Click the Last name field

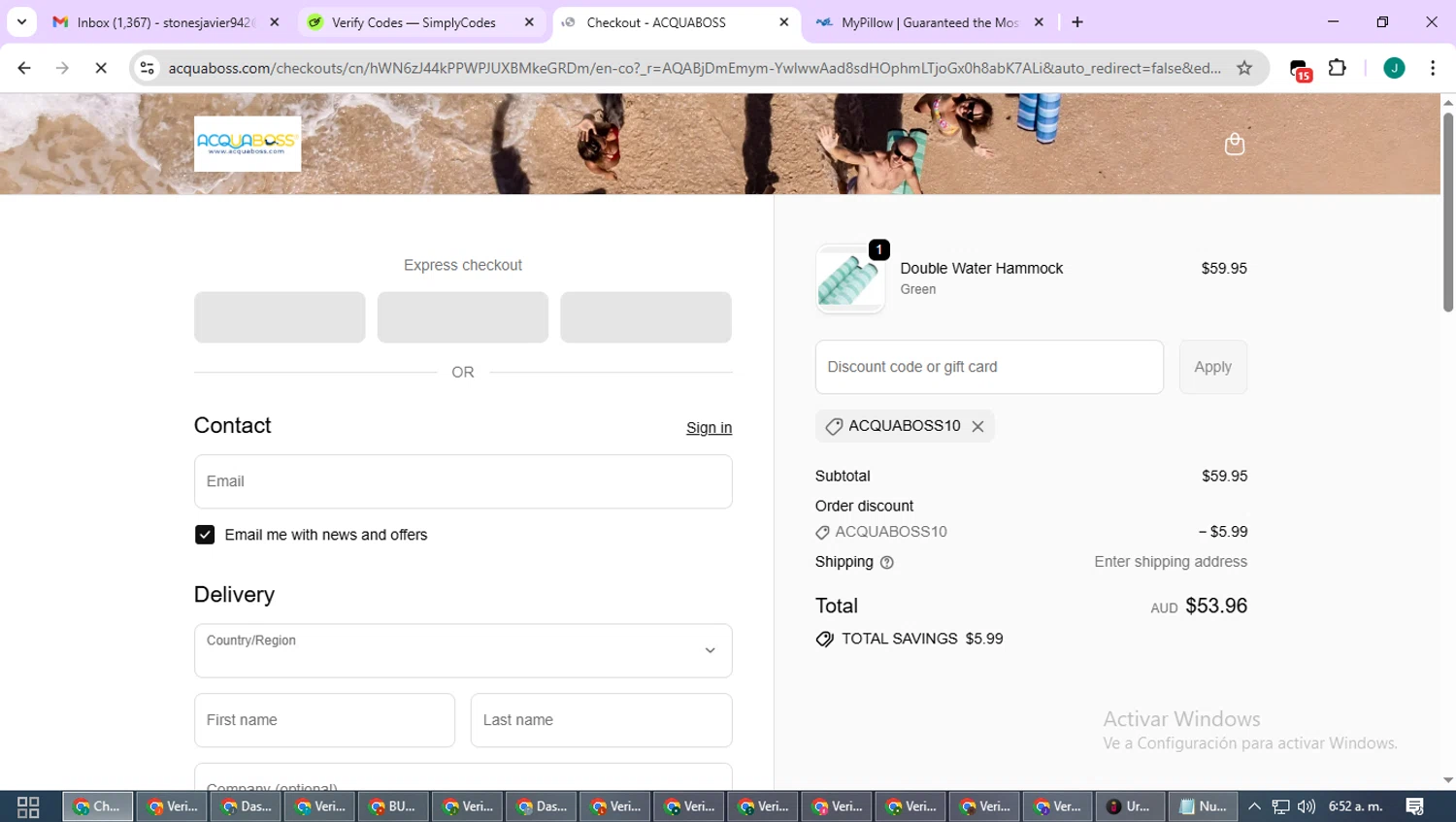coord(601,720)
